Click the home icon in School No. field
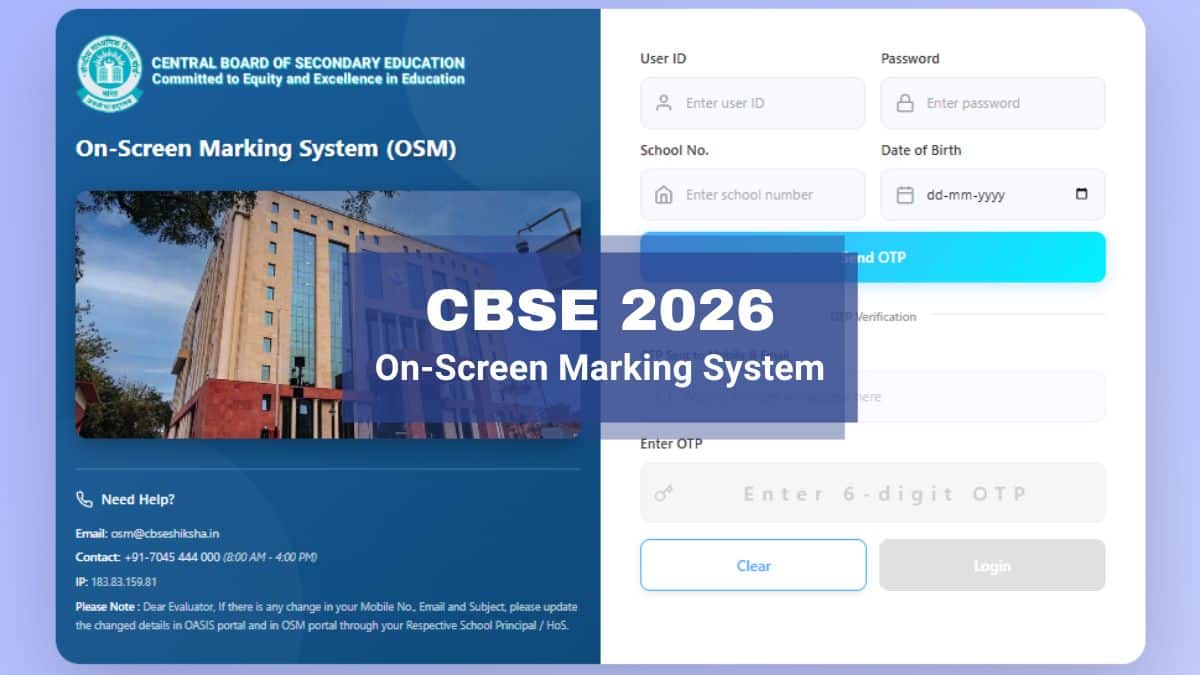This screenshot has height=675, width=1200. click(663, 194)
